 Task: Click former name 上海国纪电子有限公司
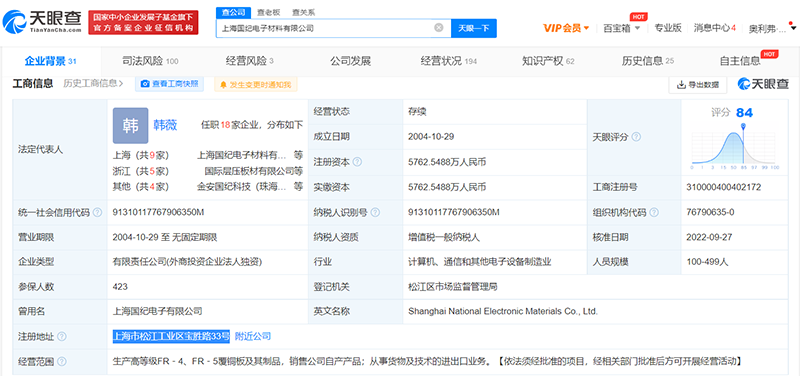pyautogui.click(x=158, y=311)
